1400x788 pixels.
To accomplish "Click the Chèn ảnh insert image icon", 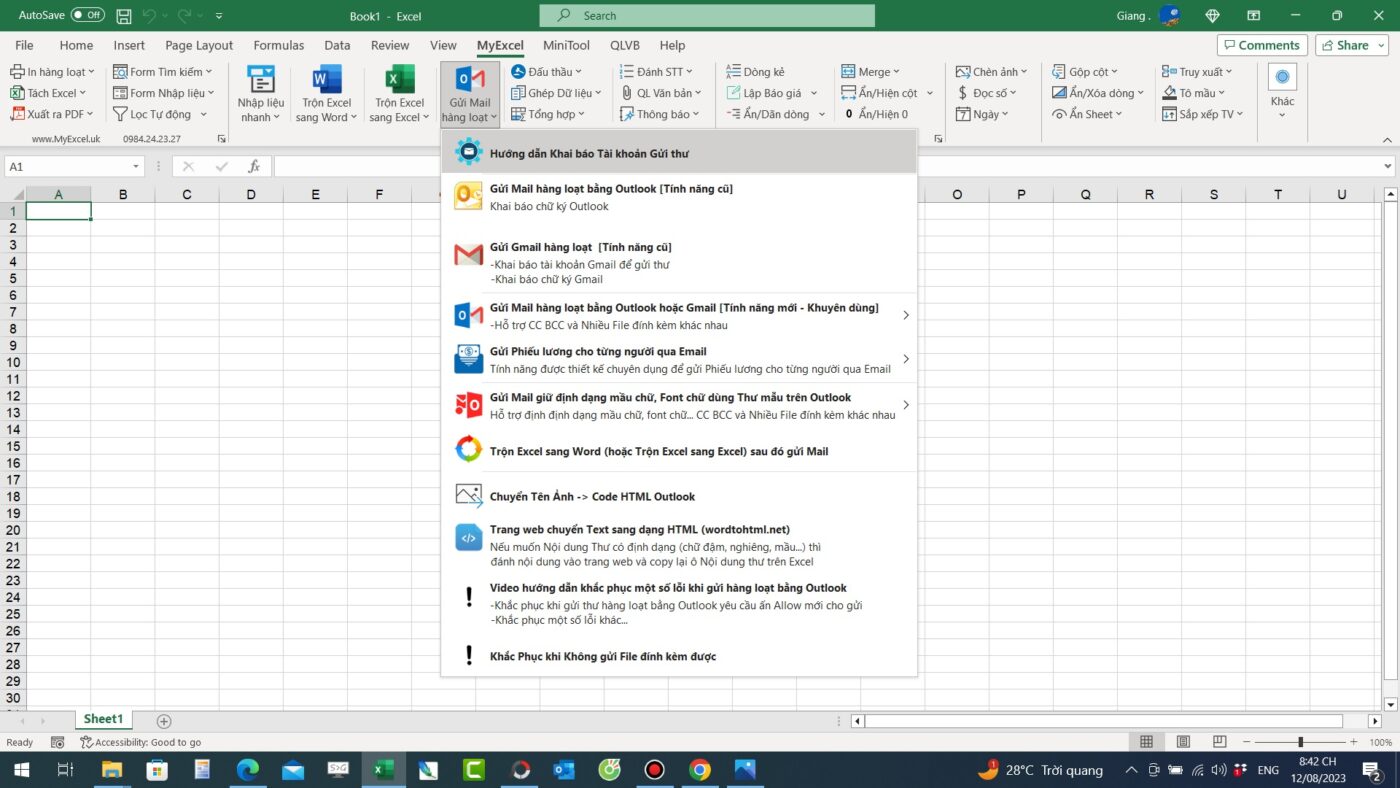I will click(x=963, y=71).
